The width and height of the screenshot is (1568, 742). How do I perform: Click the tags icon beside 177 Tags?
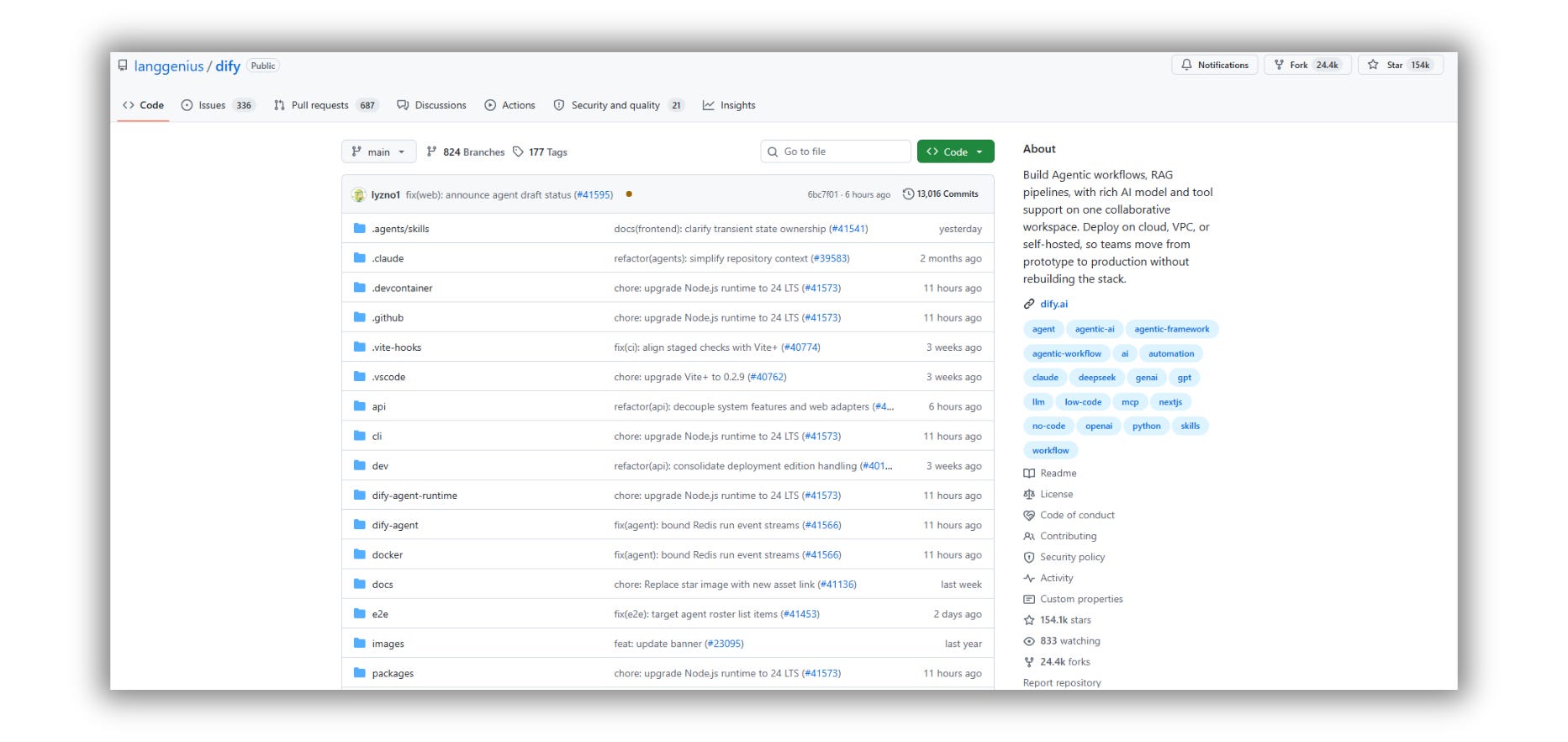pyautogui.click(x=518, y=152)
